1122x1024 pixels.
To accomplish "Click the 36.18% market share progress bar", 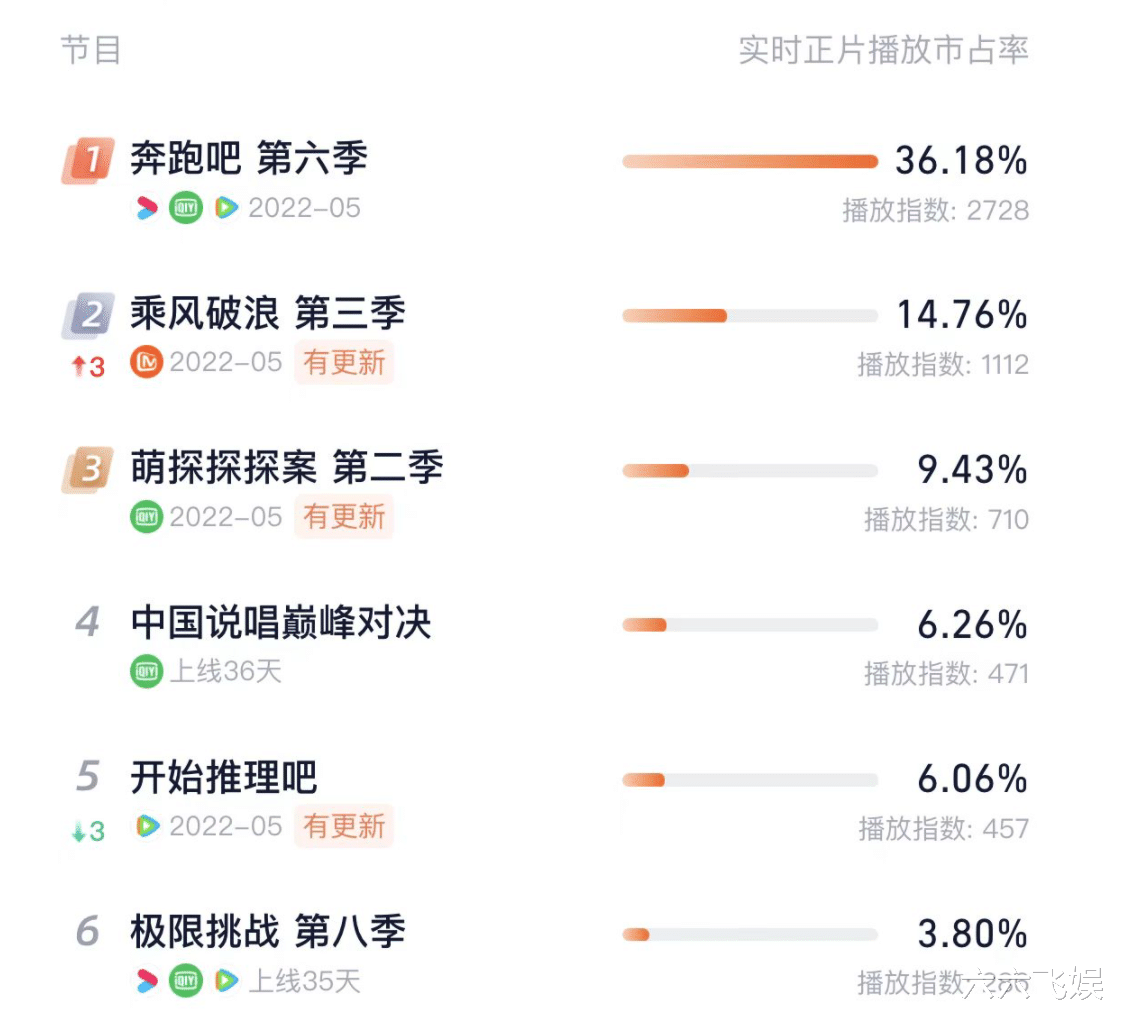I will (750, 161).
